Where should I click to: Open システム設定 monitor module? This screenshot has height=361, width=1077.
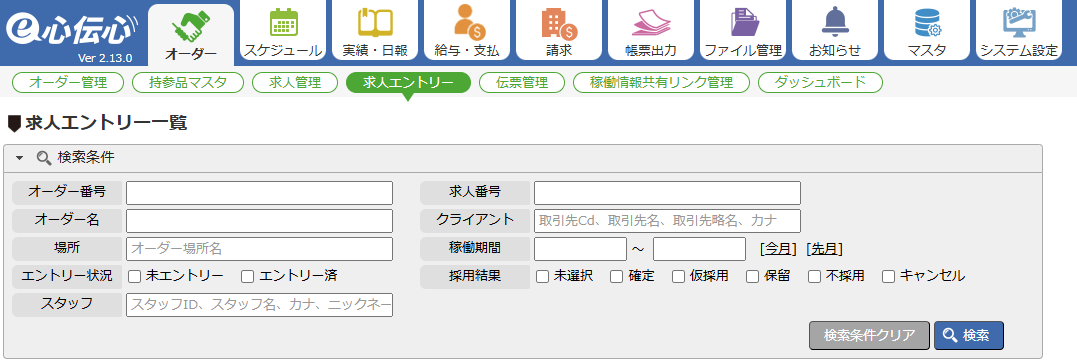point(1019,30)
